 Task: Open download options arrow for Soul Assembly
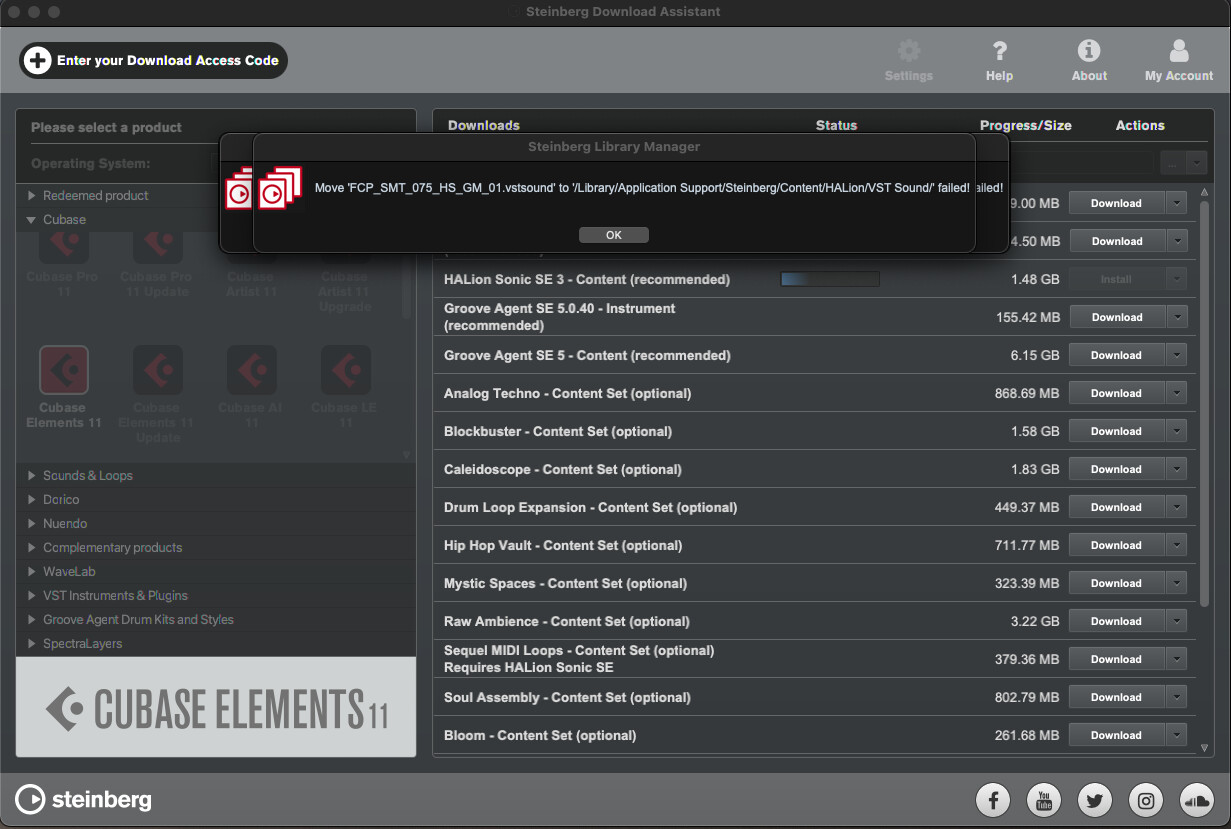point(1177,697)
